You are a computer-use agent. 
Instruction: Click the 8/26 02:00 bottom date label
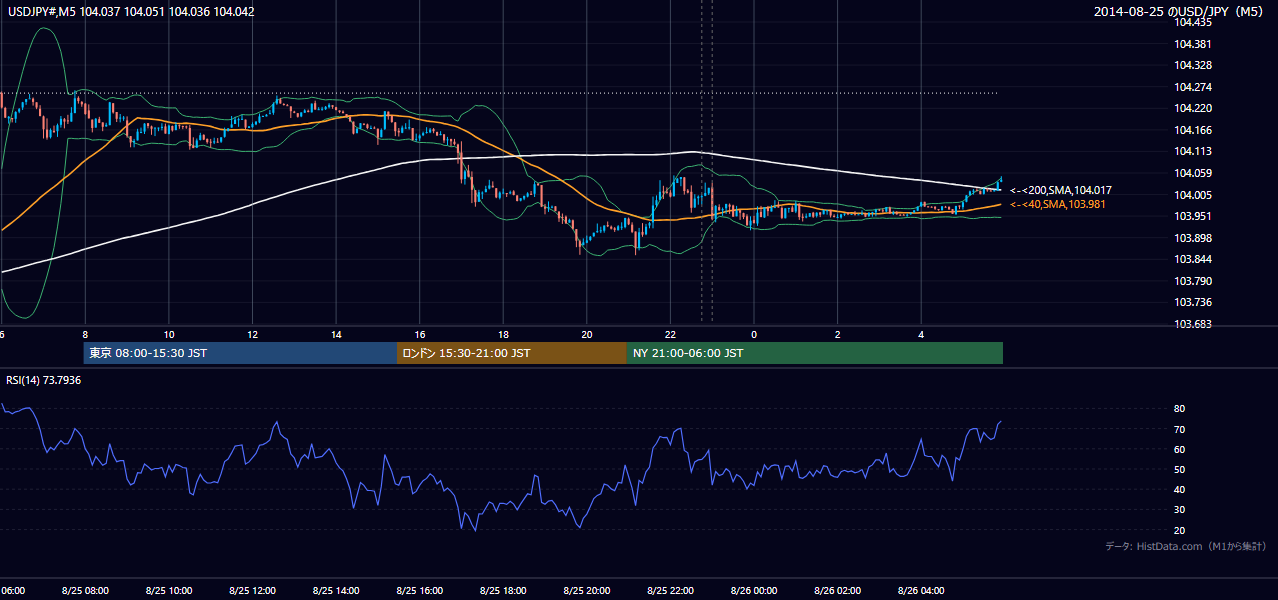(838, 591)
